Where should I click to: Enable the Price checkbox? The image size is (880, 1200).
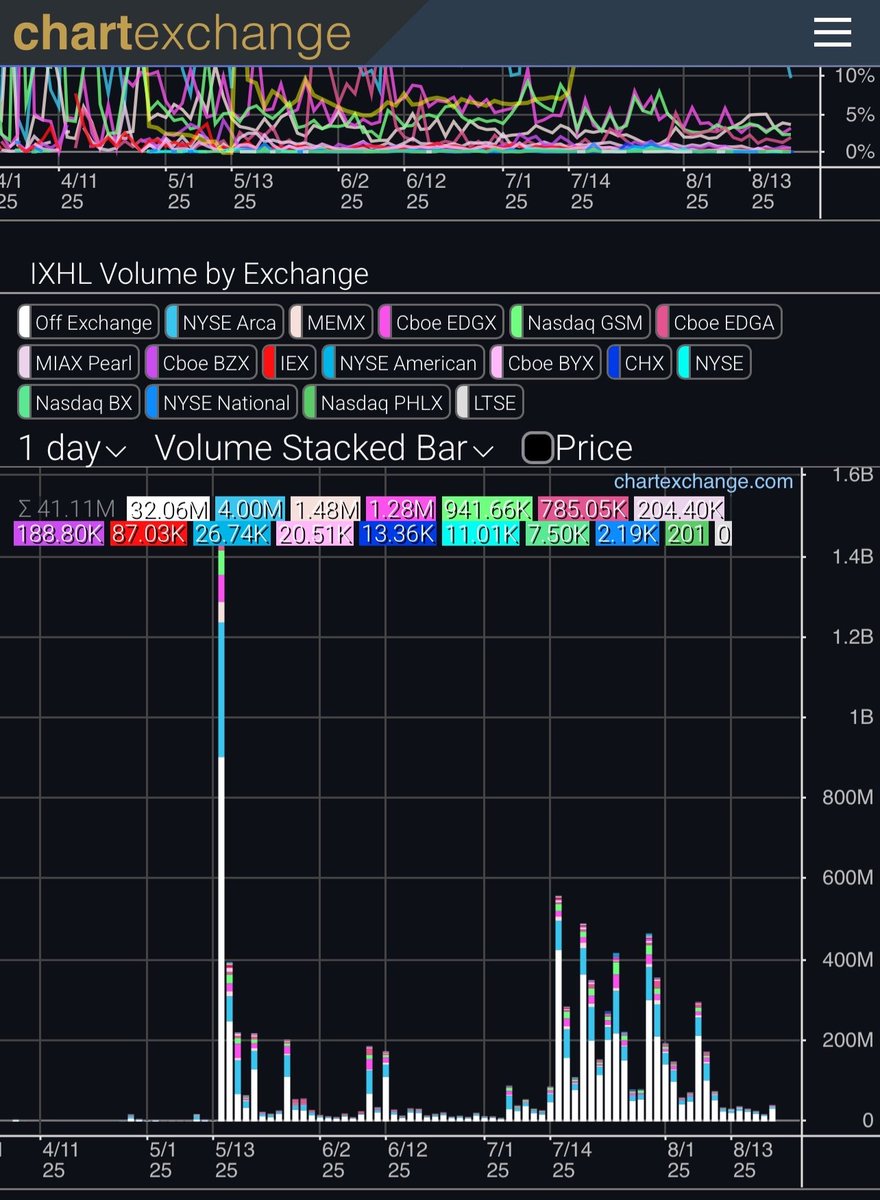pyautogui.click(x=538, y=448)
